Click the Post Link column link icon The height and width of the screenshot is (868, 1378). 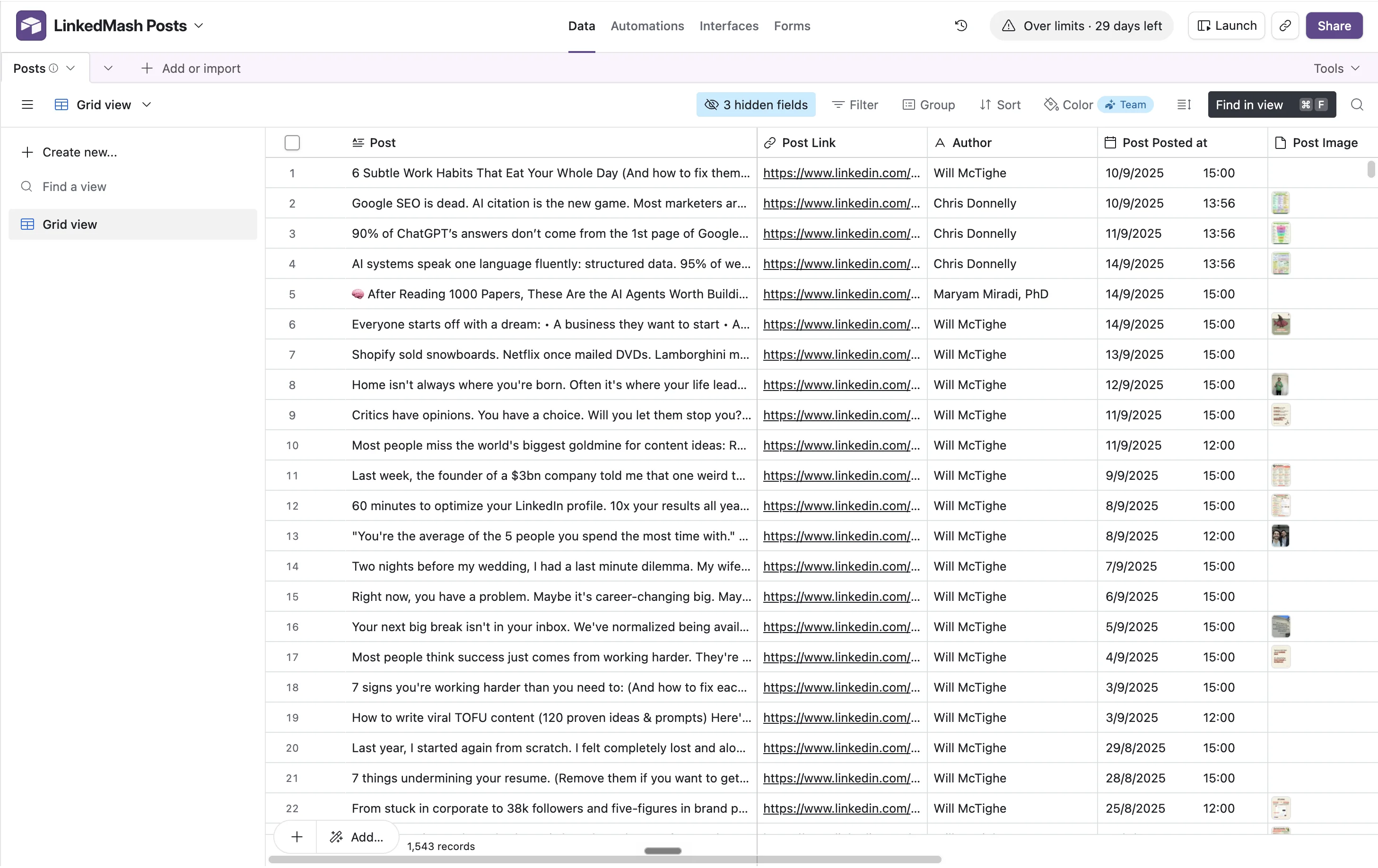click(770, 142)
